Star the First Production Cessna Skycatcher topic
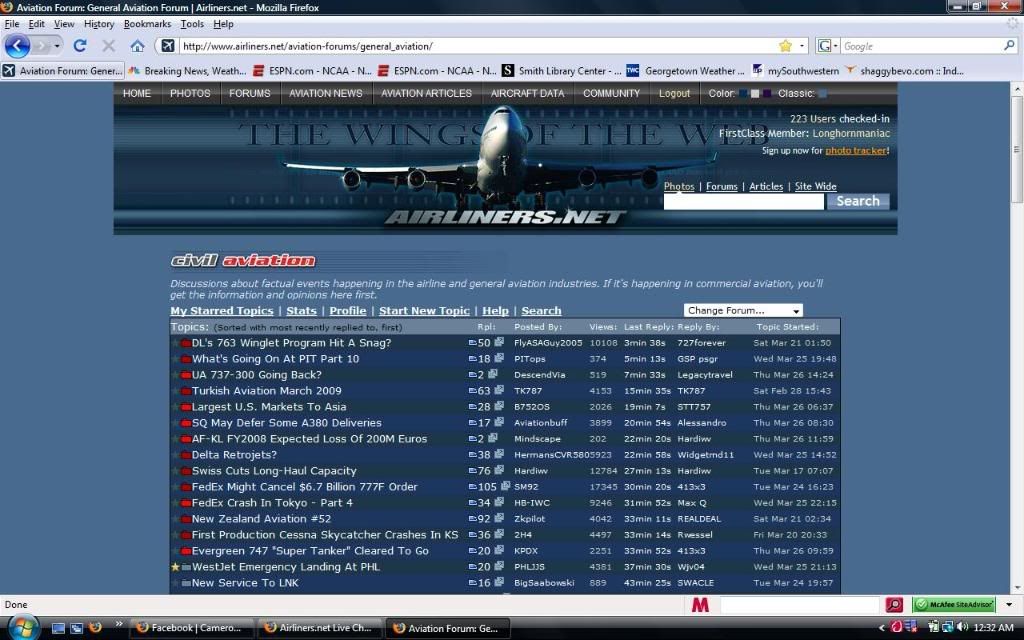This screenshot has width=1024, height=640. pyautogui.click(x=175, y=535)
